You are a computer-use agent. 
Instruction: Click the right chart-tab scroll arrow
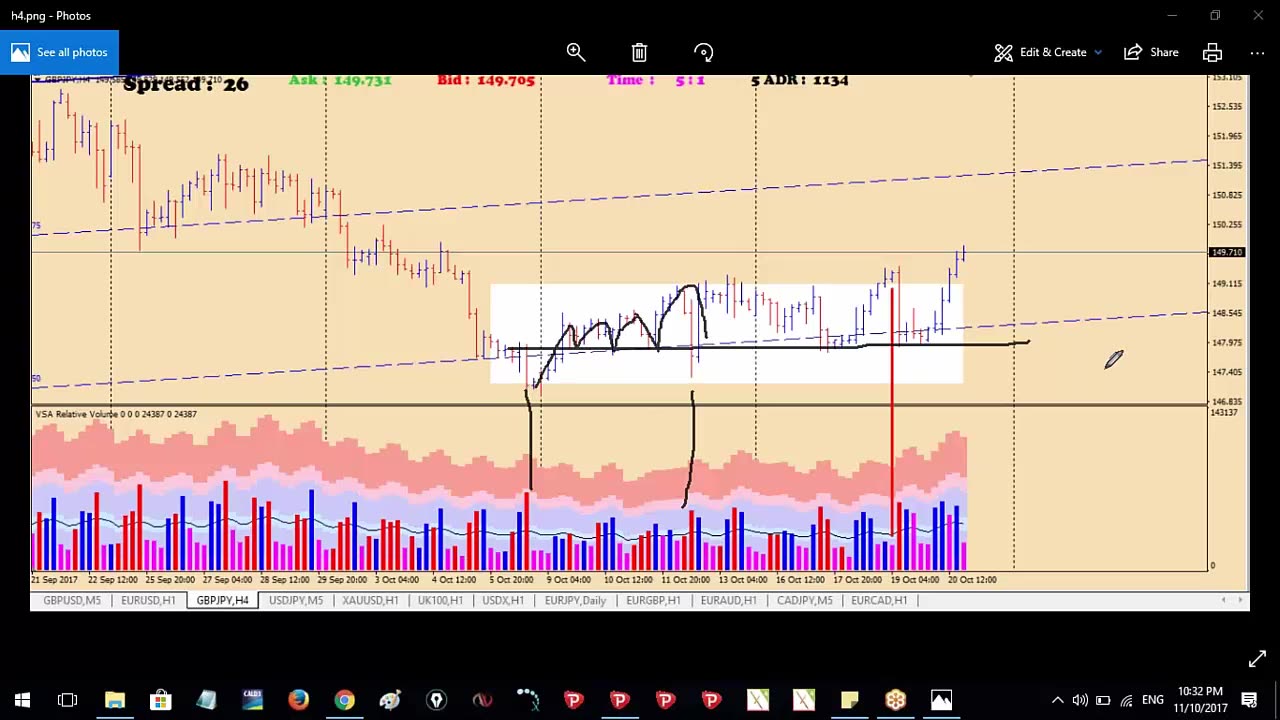(x=1240, y=600)
